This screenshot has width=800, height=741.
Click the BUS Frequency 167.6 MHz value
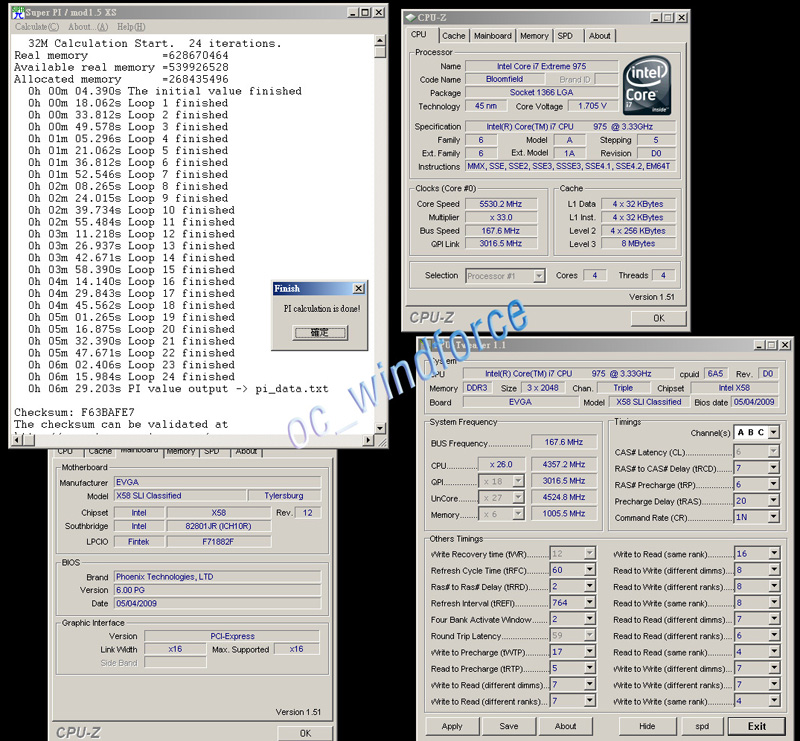[x=564, y=442]
